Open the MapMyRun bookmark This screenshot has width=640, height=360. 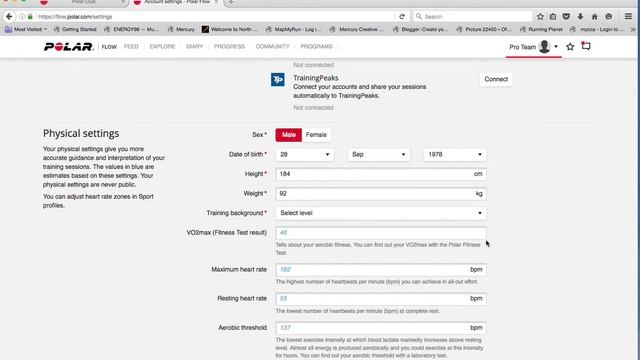293,29
